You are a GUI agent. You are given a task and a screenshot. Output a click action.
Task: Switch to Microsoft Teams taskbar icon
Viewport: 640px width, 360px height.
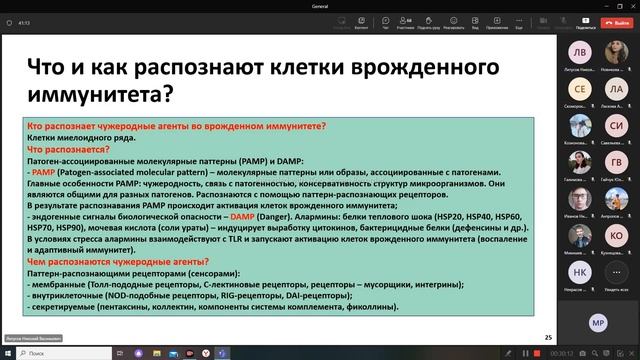[x=222, y=353]
